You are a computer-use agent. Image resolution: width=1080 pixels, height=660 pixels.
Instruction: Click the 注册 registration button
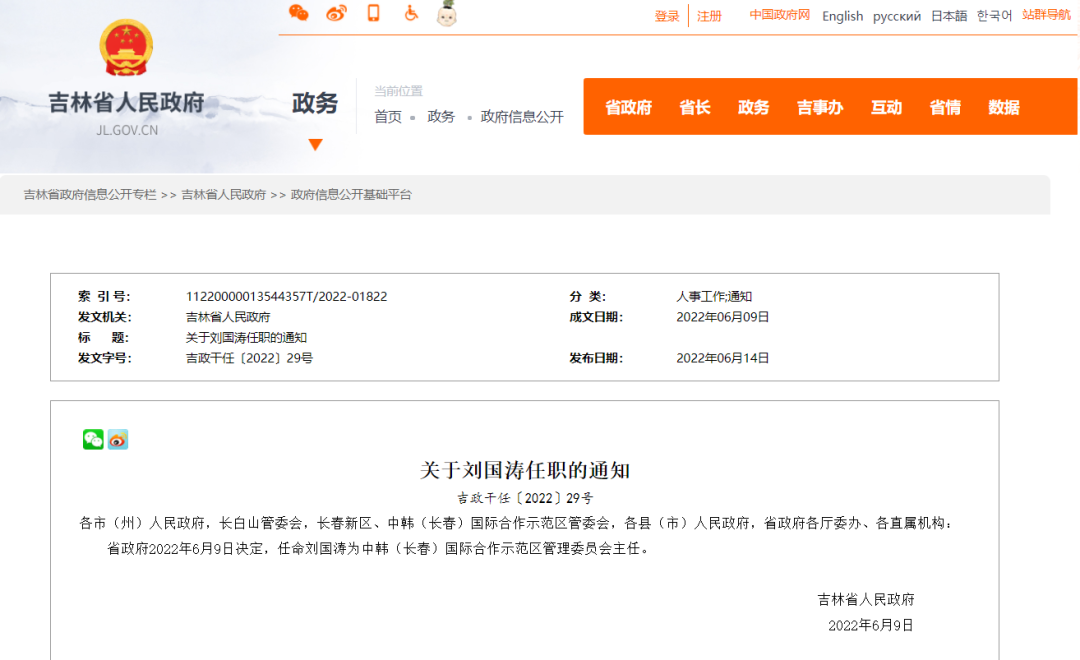709,16
